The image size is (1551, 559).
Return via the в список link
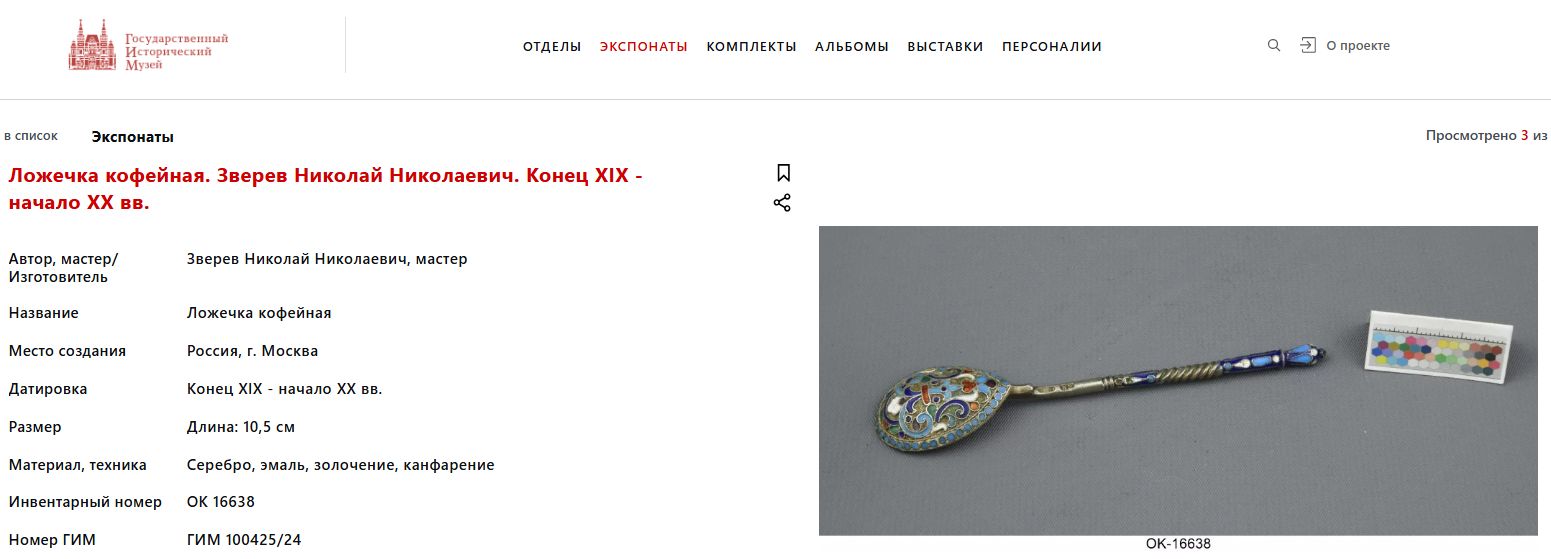point(31,136)
